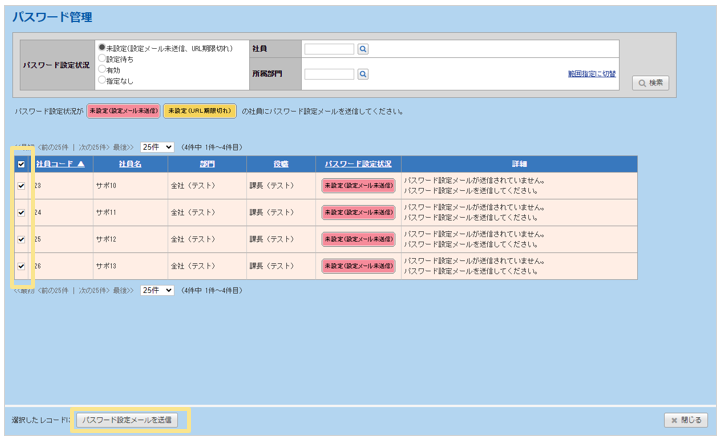Uncheck the checkbox for employee サポ13
The image size is (720, 439).
pyautogui.click(x=21, y=266)
